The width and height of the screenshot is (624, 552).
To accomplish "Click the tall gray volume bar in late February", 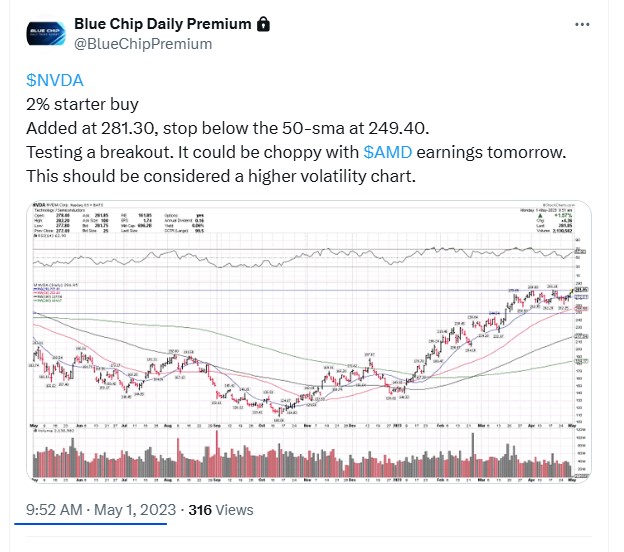I will pos(473,455).
